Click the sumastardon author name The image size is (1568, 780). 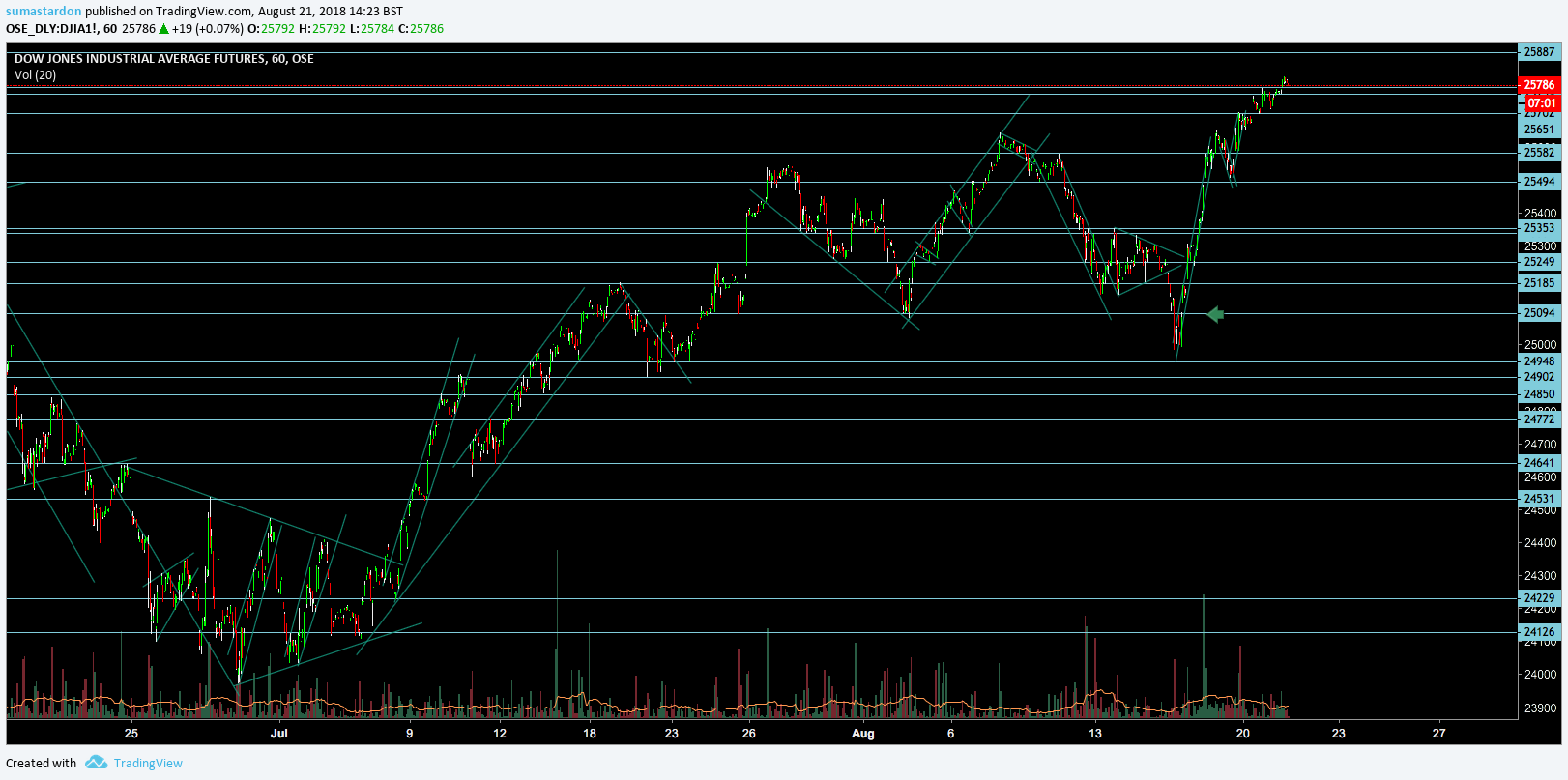44,12
